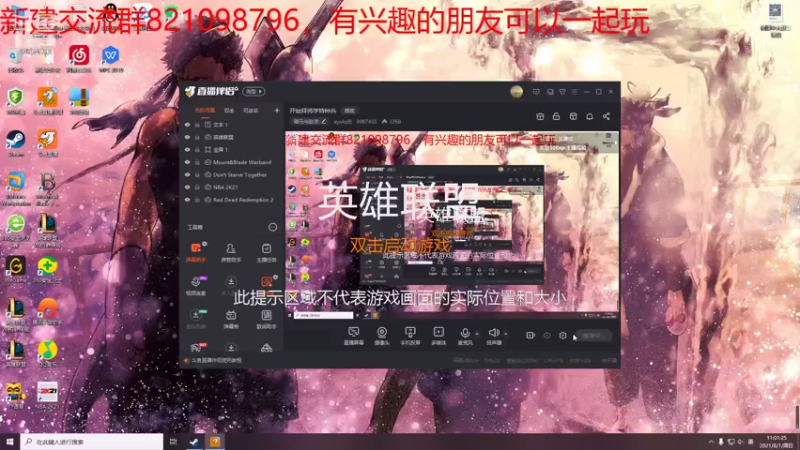
Task: Start recording with camcorder icon
Action: tap(530, 335)
